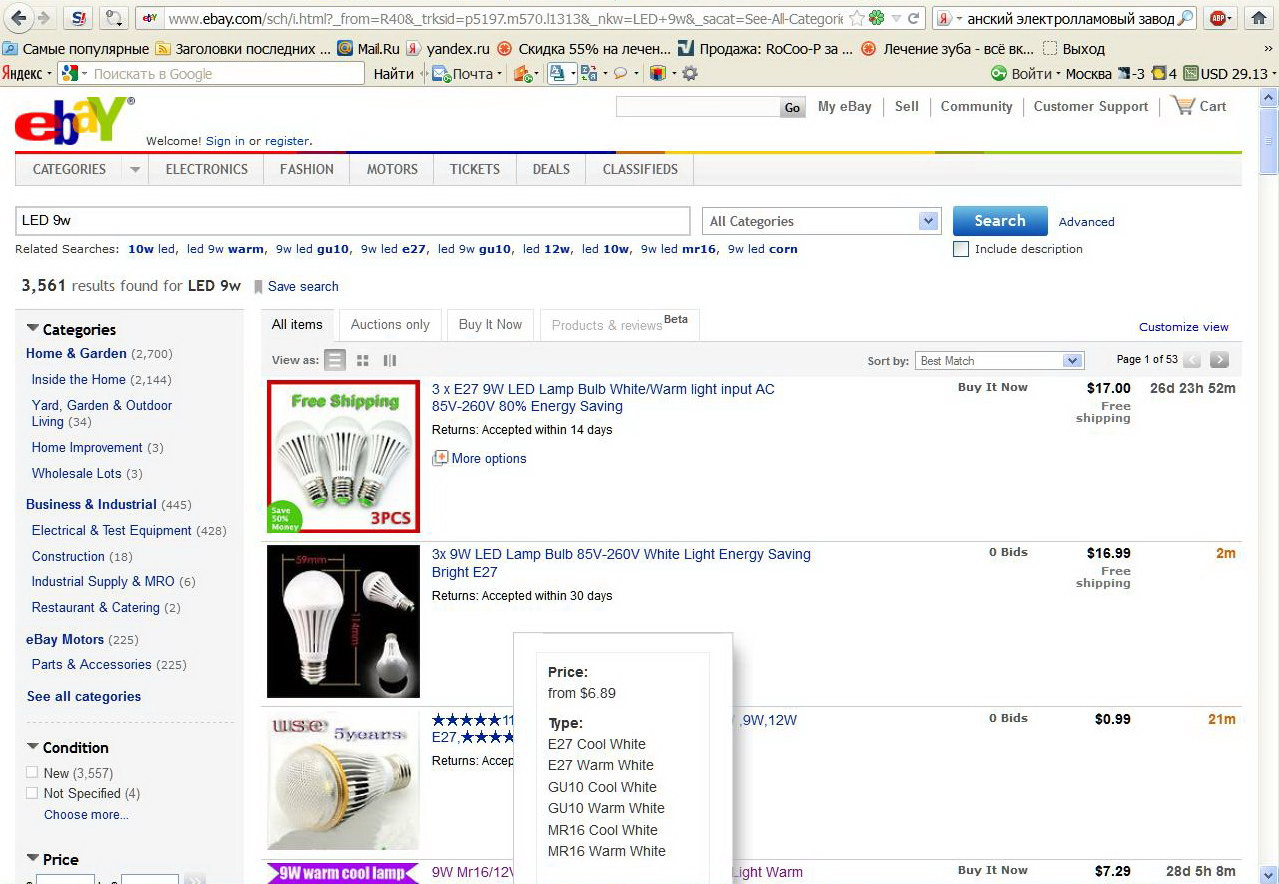Viewport: 1279px width, 884px height.
Task: Tick the Not Specified condition checkbox
Action: pos(32,793)
